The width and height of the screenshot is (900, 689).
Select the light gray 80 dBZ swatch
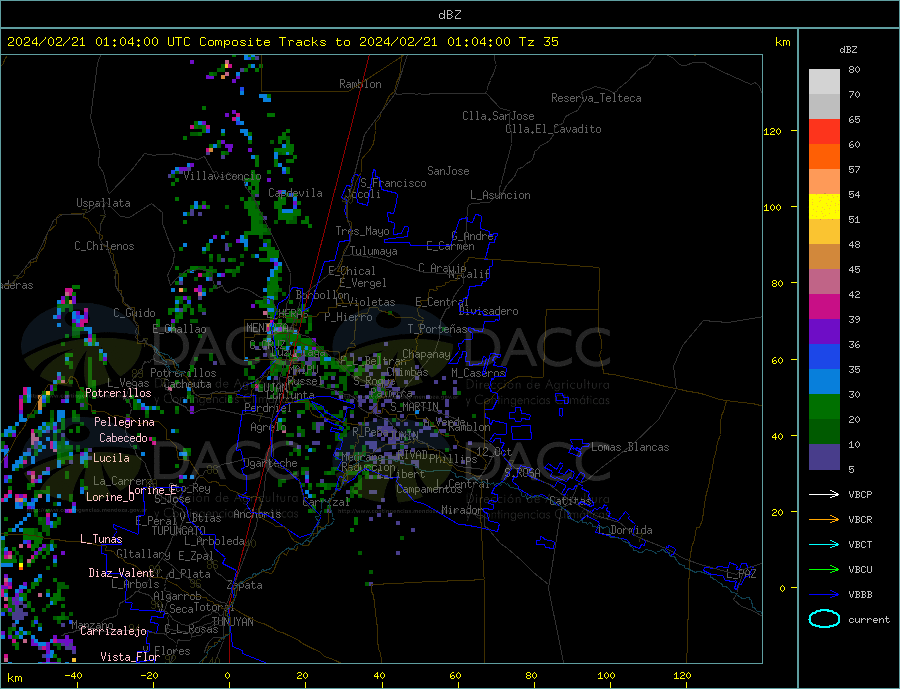[824, 82]
